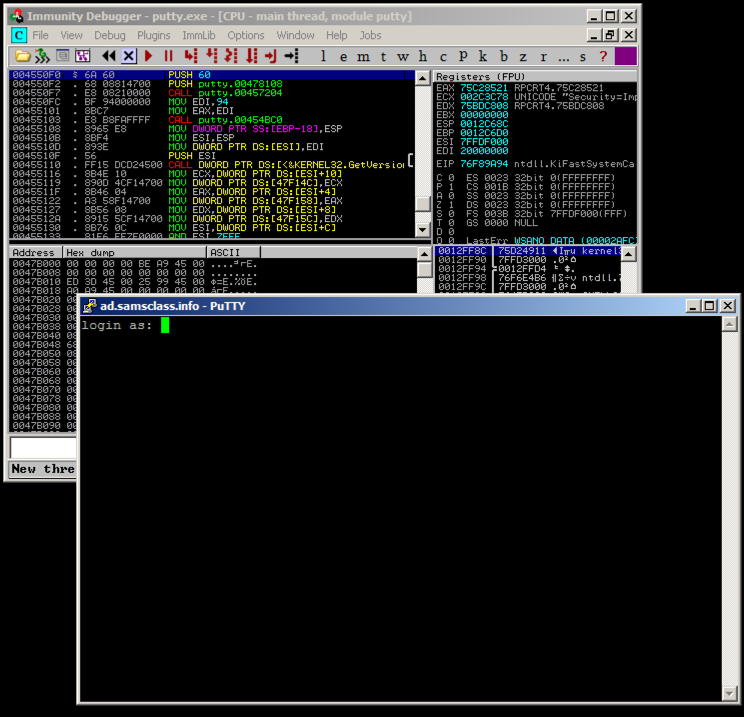Show Handles with the h button

[423, 56]
